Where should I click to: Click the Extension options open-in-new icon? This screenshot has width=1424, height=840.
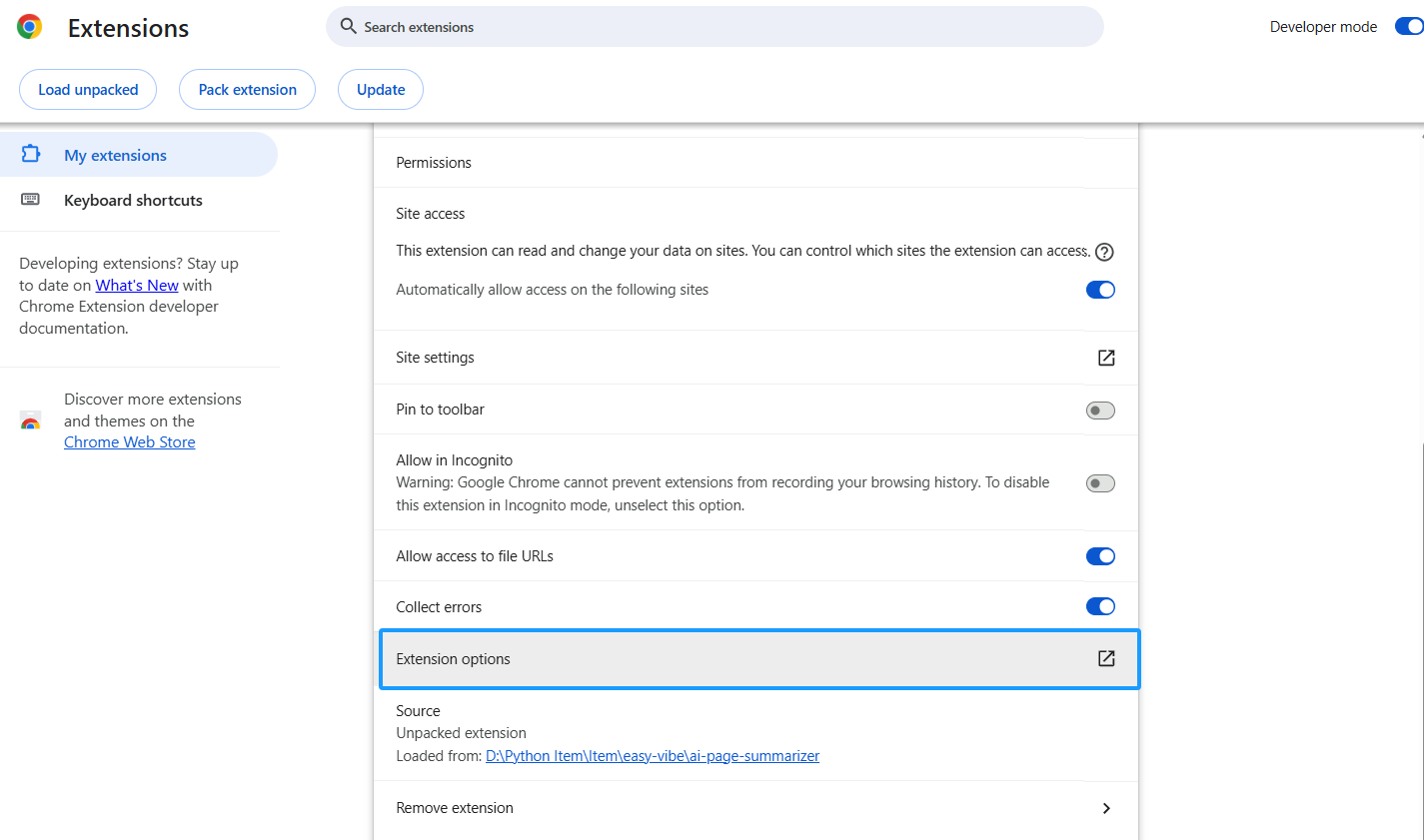click(x=1105, y=658)
